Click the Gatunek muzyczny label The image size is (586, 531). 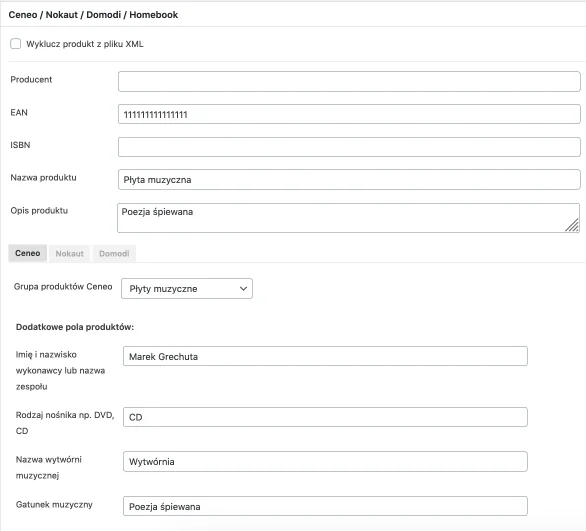click(x=54, y=504)
